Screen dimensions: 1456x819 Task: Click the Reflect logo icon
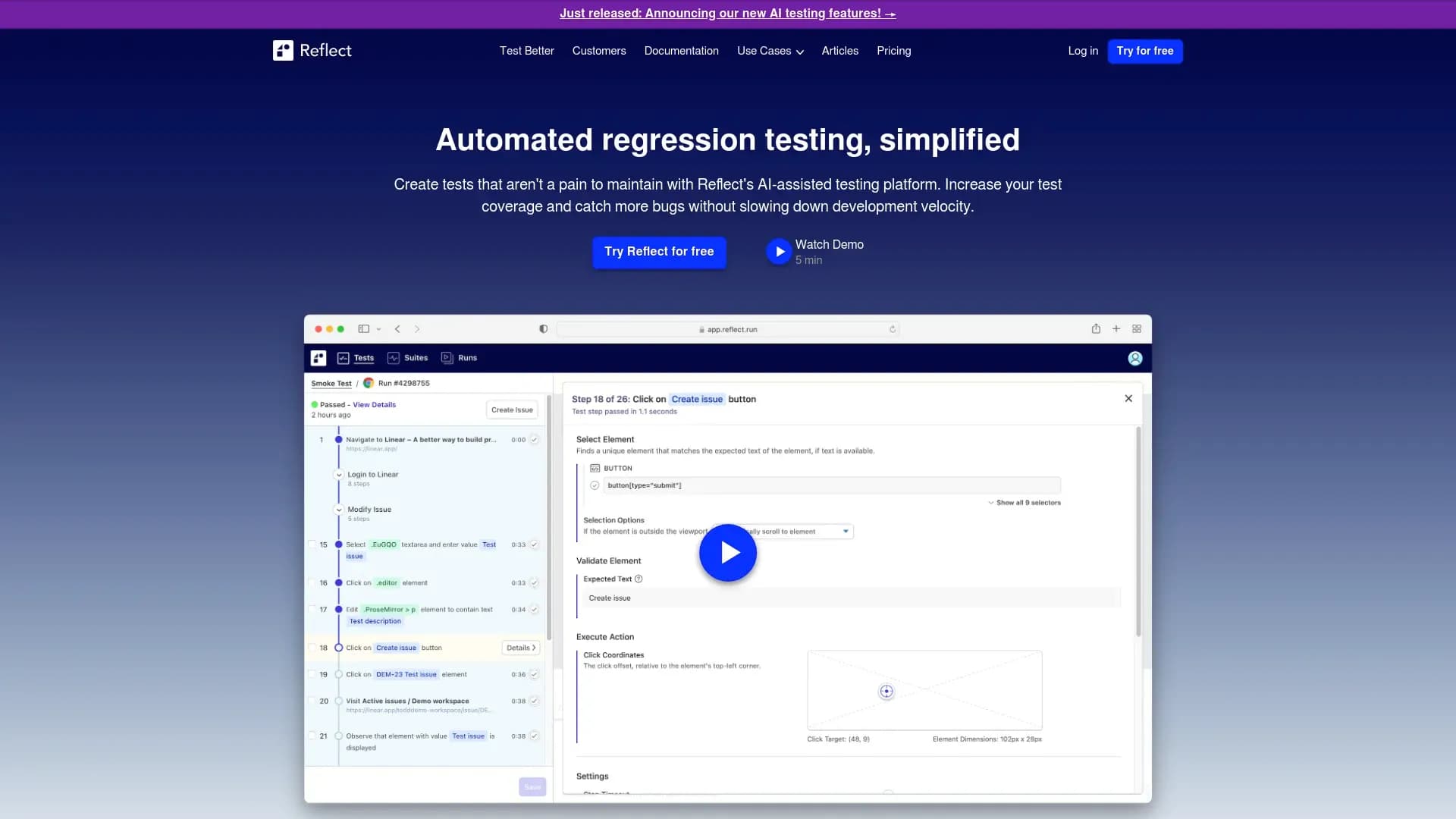[x=283, y=51]
